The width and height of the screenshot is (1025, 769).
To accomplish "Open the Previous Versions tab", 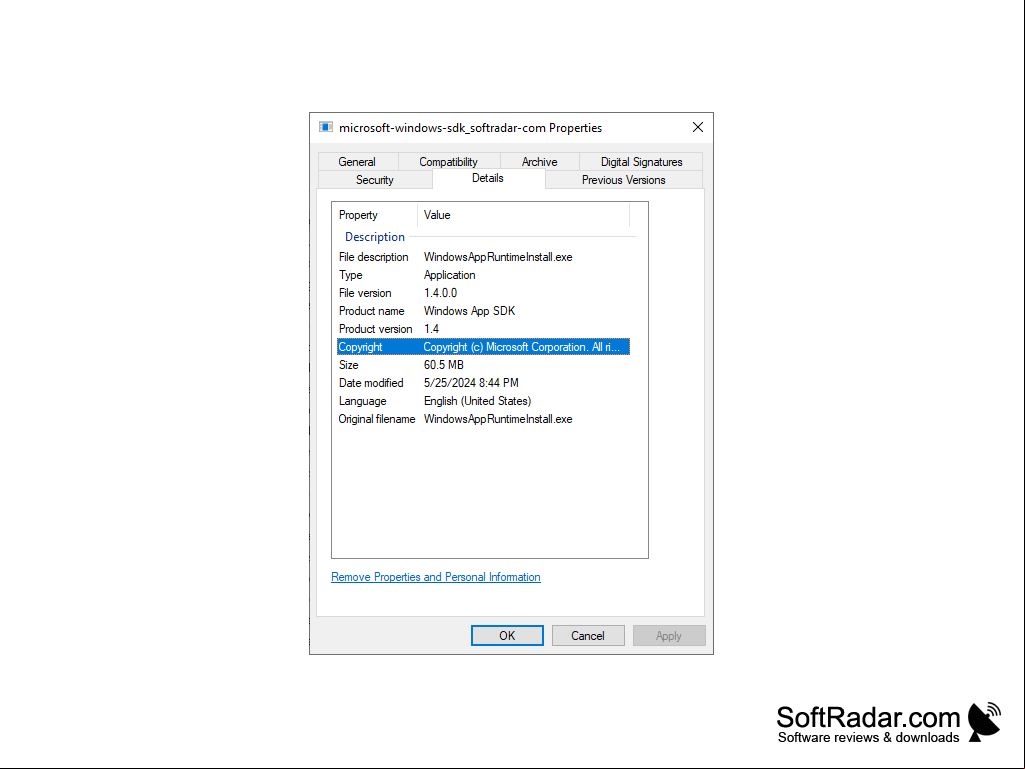I will tap(624, 180).
